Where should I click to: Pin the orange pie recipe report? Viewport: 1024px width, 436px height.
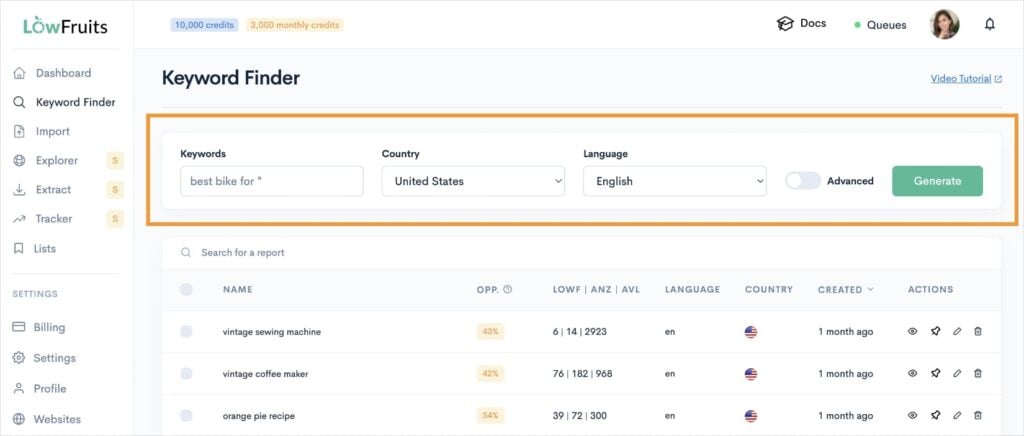(x=935, y=415)
